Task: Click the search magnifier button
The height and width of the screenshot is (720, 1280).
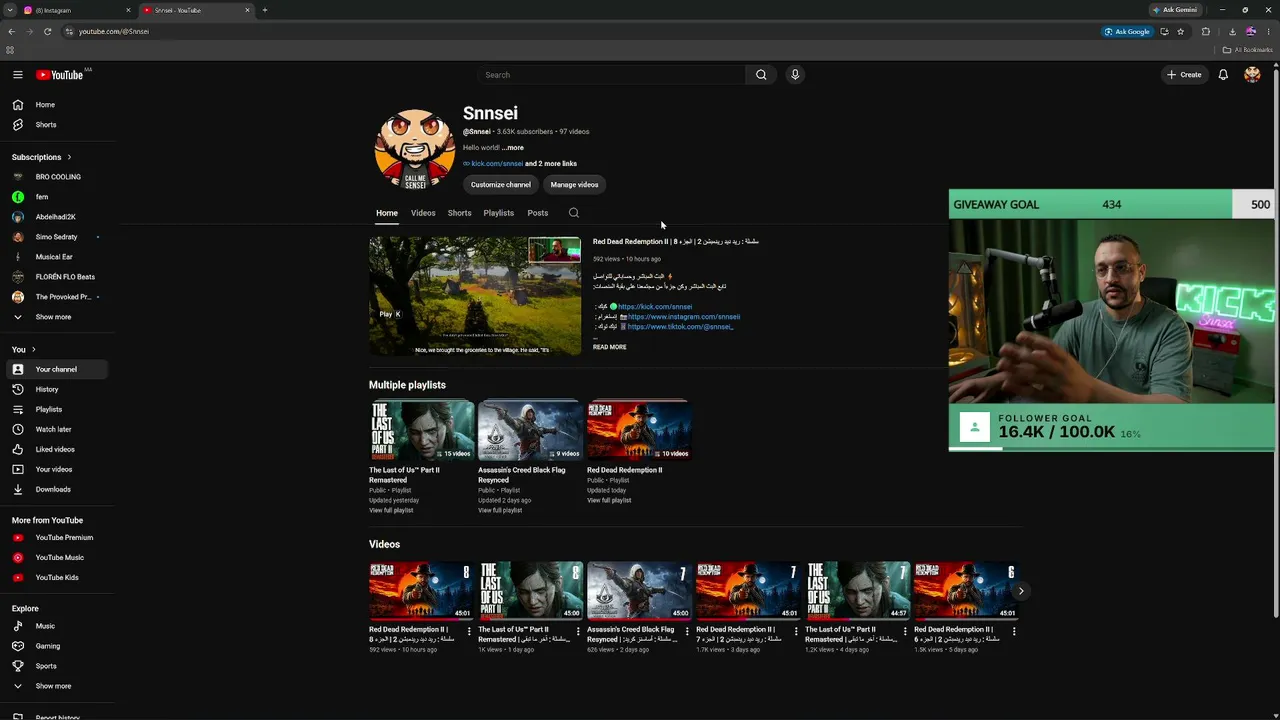Action: click(x=761, y=75)
